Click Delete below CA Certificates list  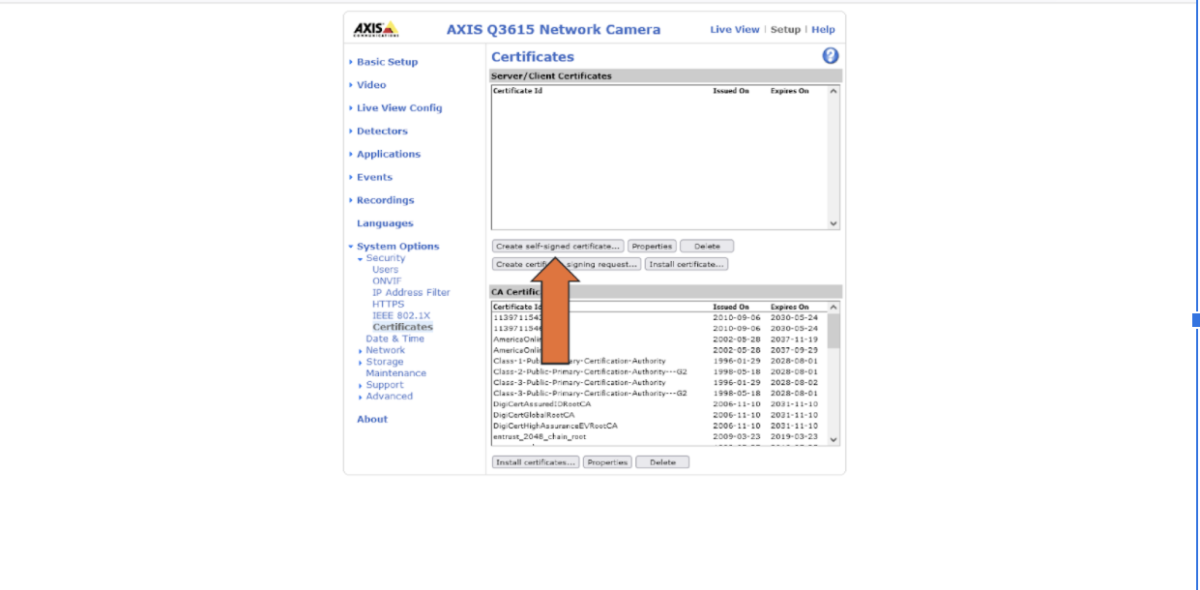pos(663,461)
